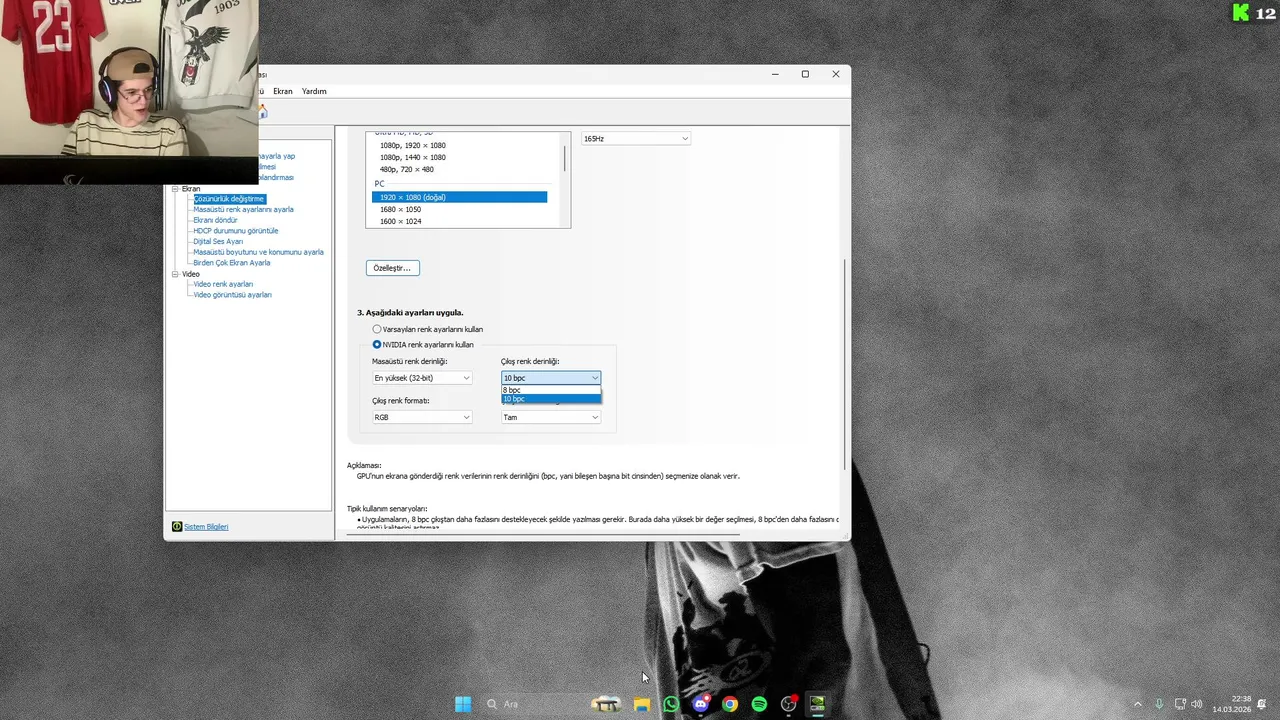
Task: Collapse the Video tree node
Action: click(x=175, y=274)
